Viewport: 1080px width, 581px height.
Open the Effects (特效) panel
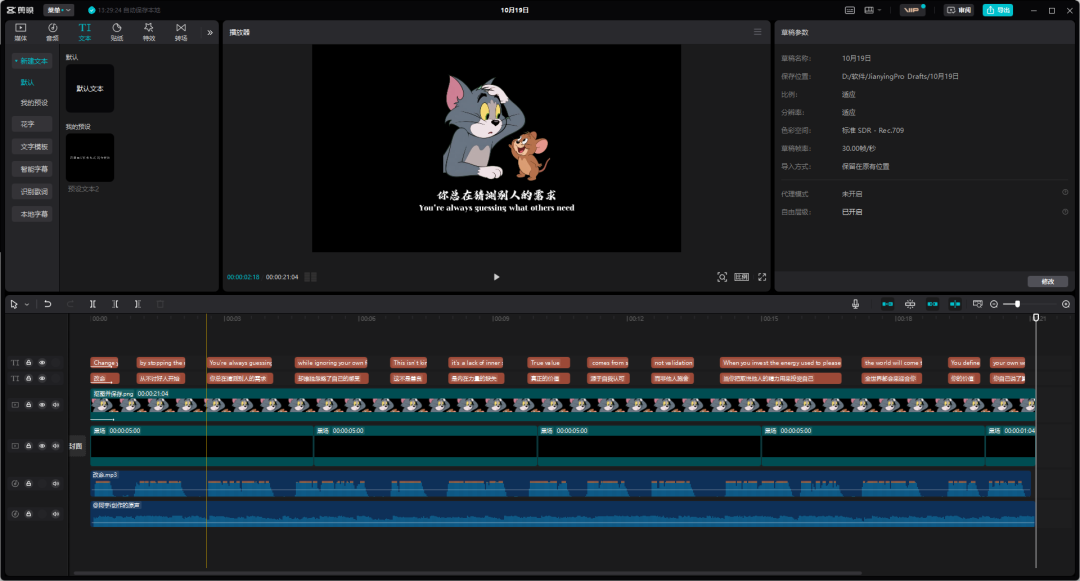(149, 32)
